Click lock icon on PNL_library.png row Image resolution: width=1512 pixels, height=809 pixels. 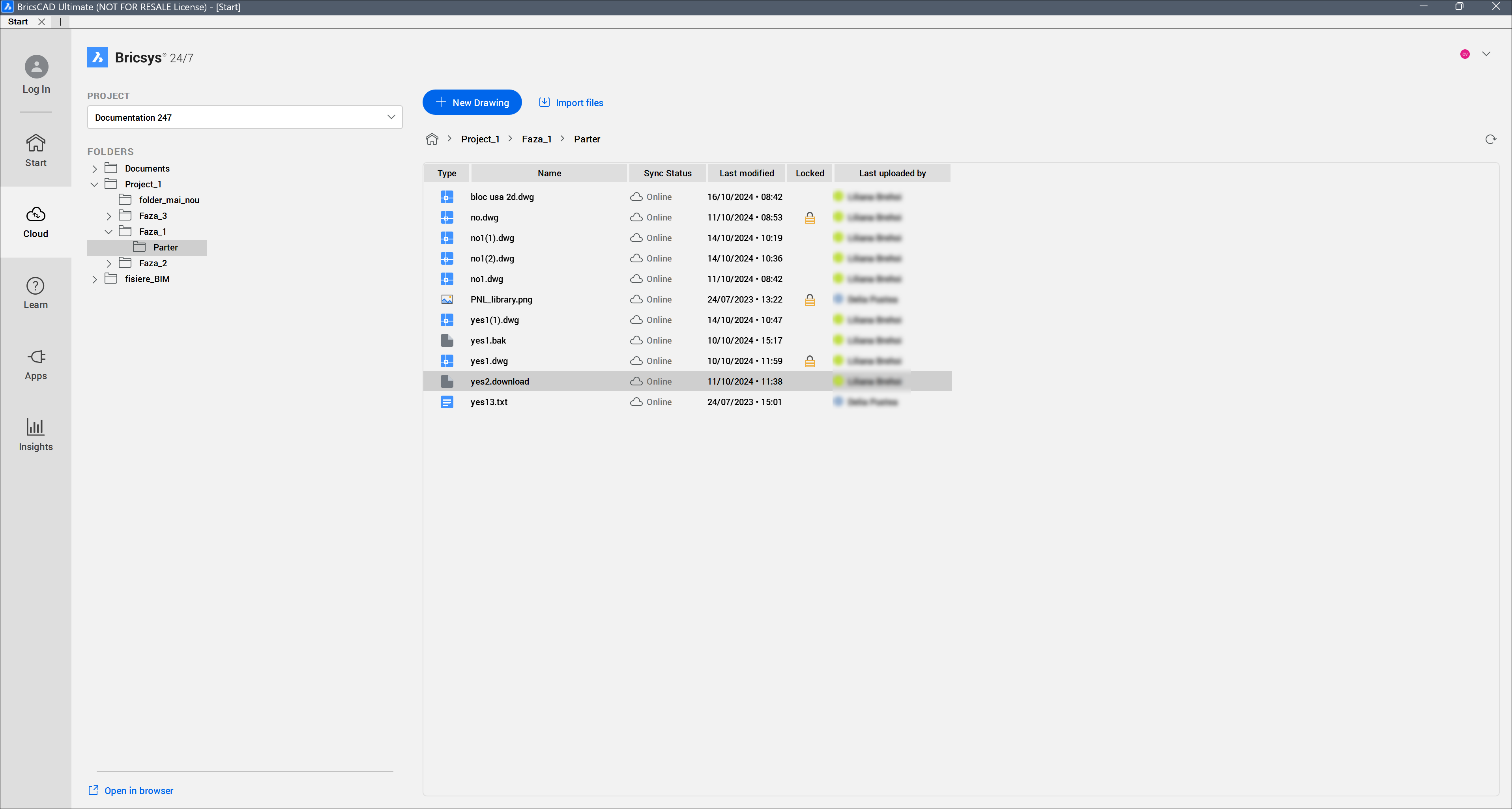click(x=809, y=300)
